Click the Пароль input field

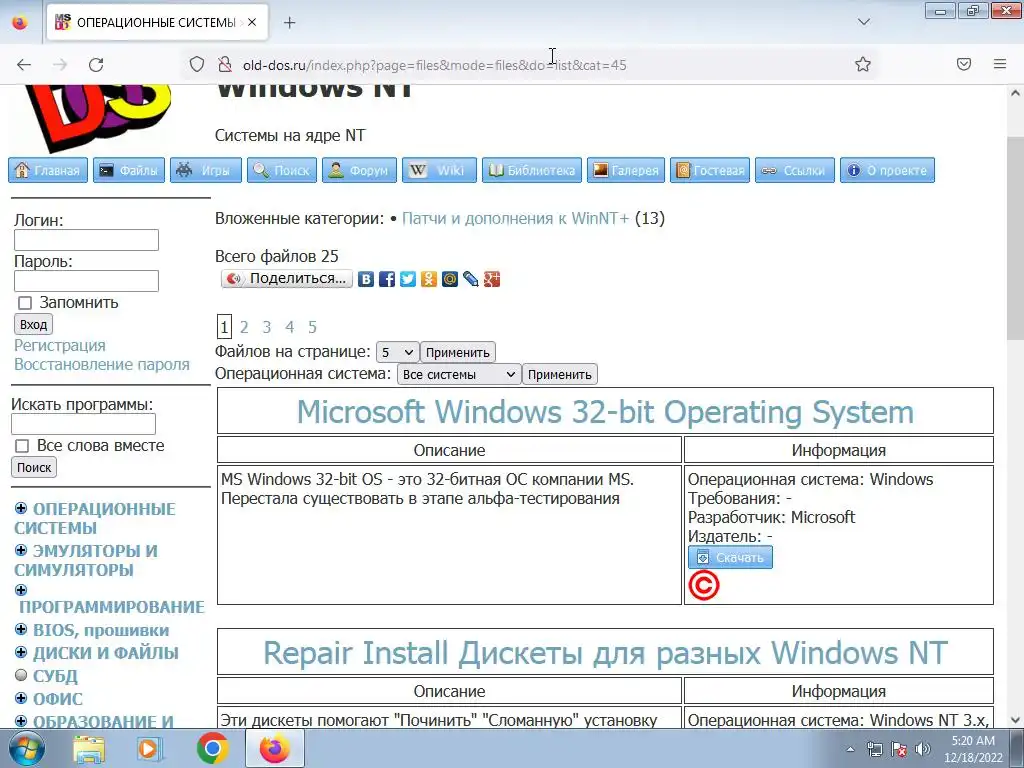click(86, 281)
